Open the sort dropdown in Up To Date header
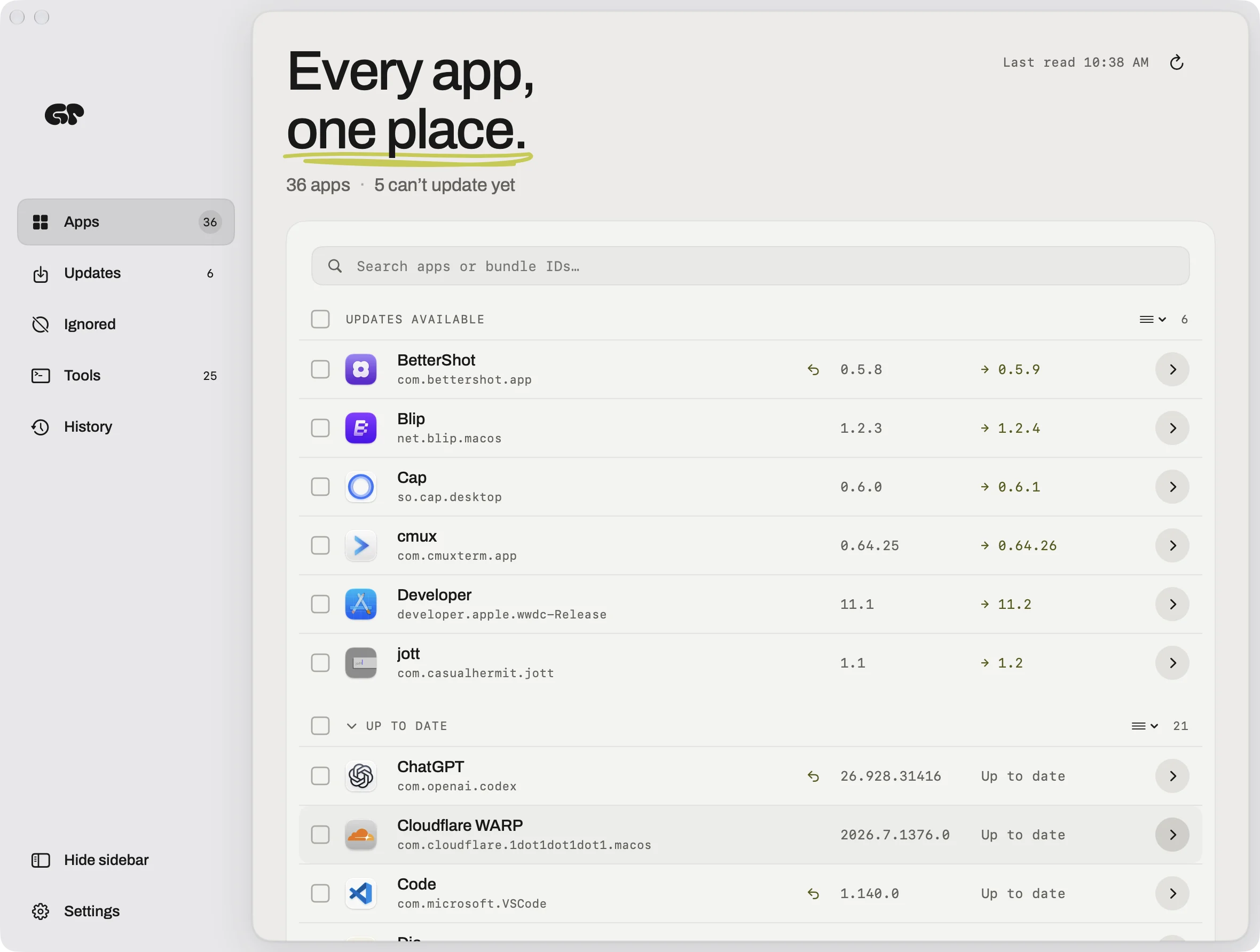This screenshot has width=1260, height=952. click(1144, 725)
